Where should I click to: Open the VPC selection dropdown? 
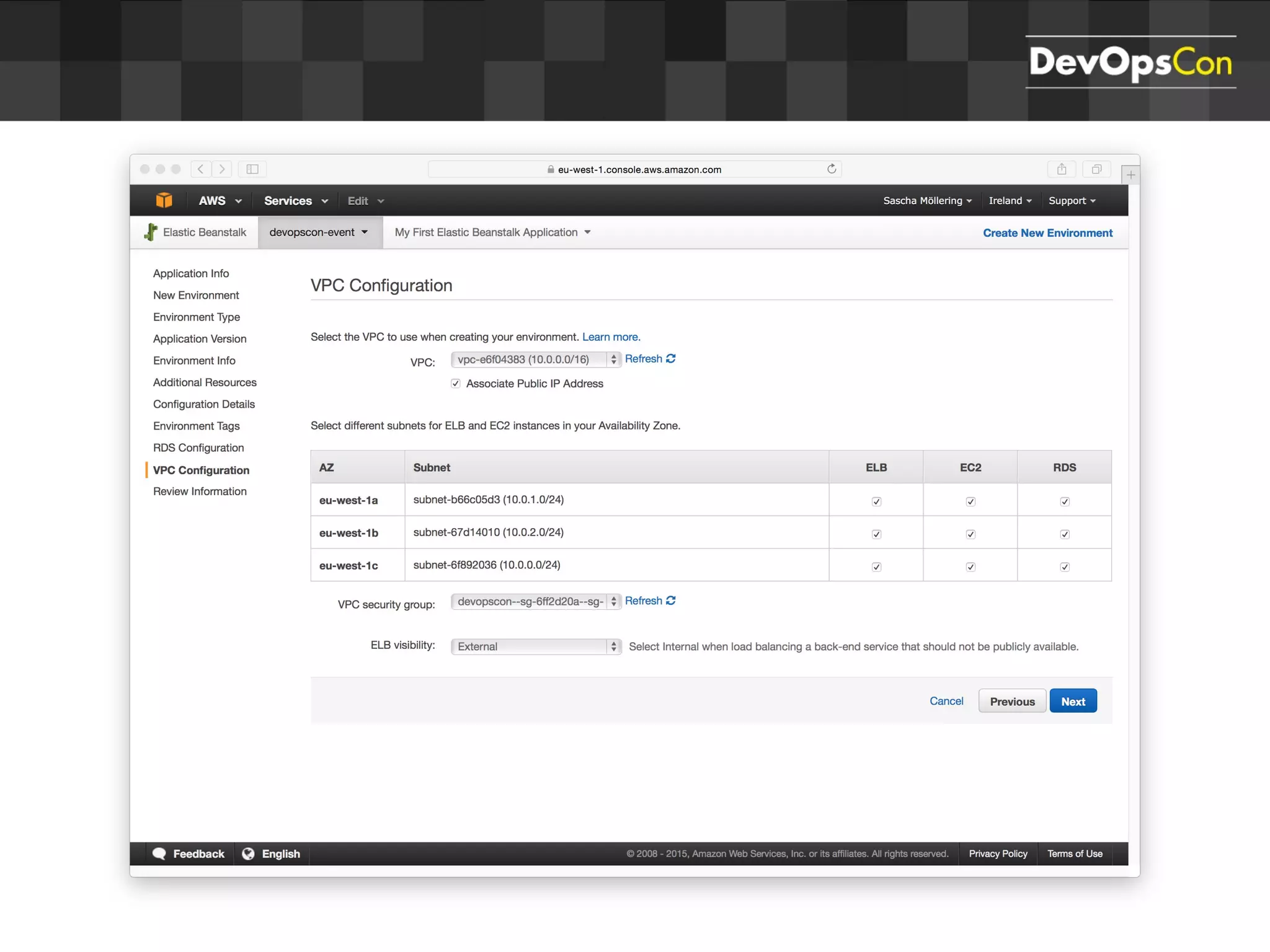(536, 359)
